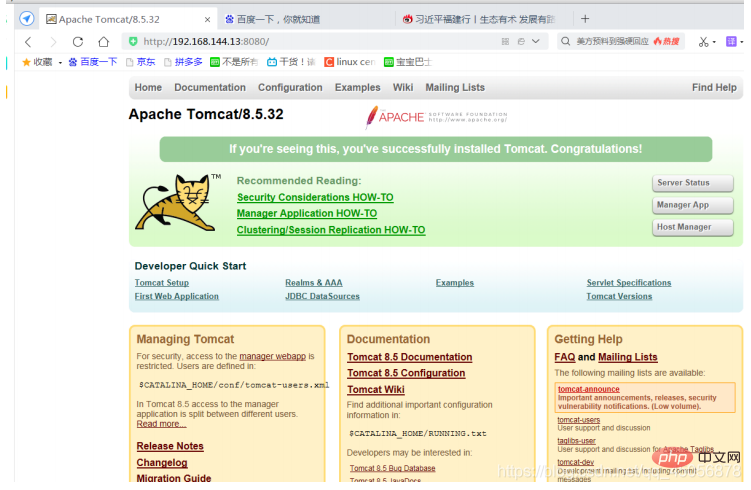
Task: Open the Server Status button
Action: [693, 183]
